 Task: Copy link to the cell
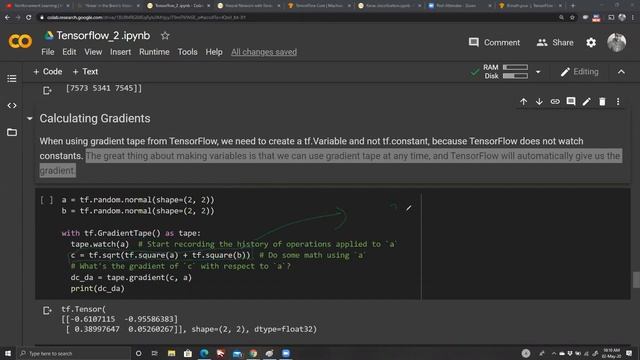pos(555,102)
